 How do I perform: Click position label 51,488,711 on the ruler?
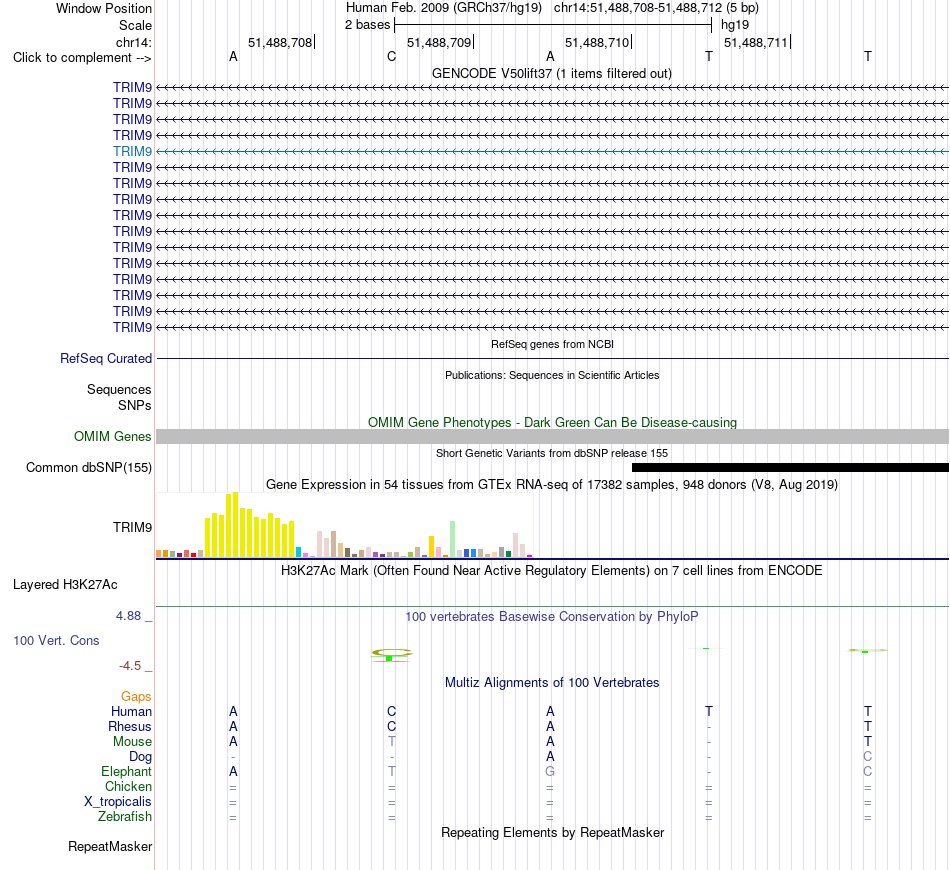click(x=756, y=42)
